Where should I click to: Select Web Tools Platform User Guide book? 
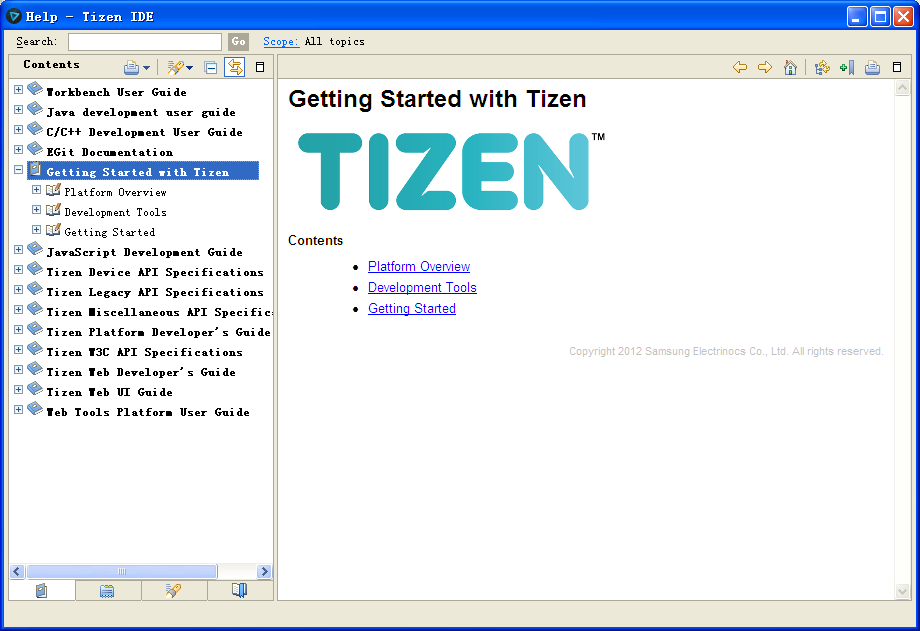[148, 411]
